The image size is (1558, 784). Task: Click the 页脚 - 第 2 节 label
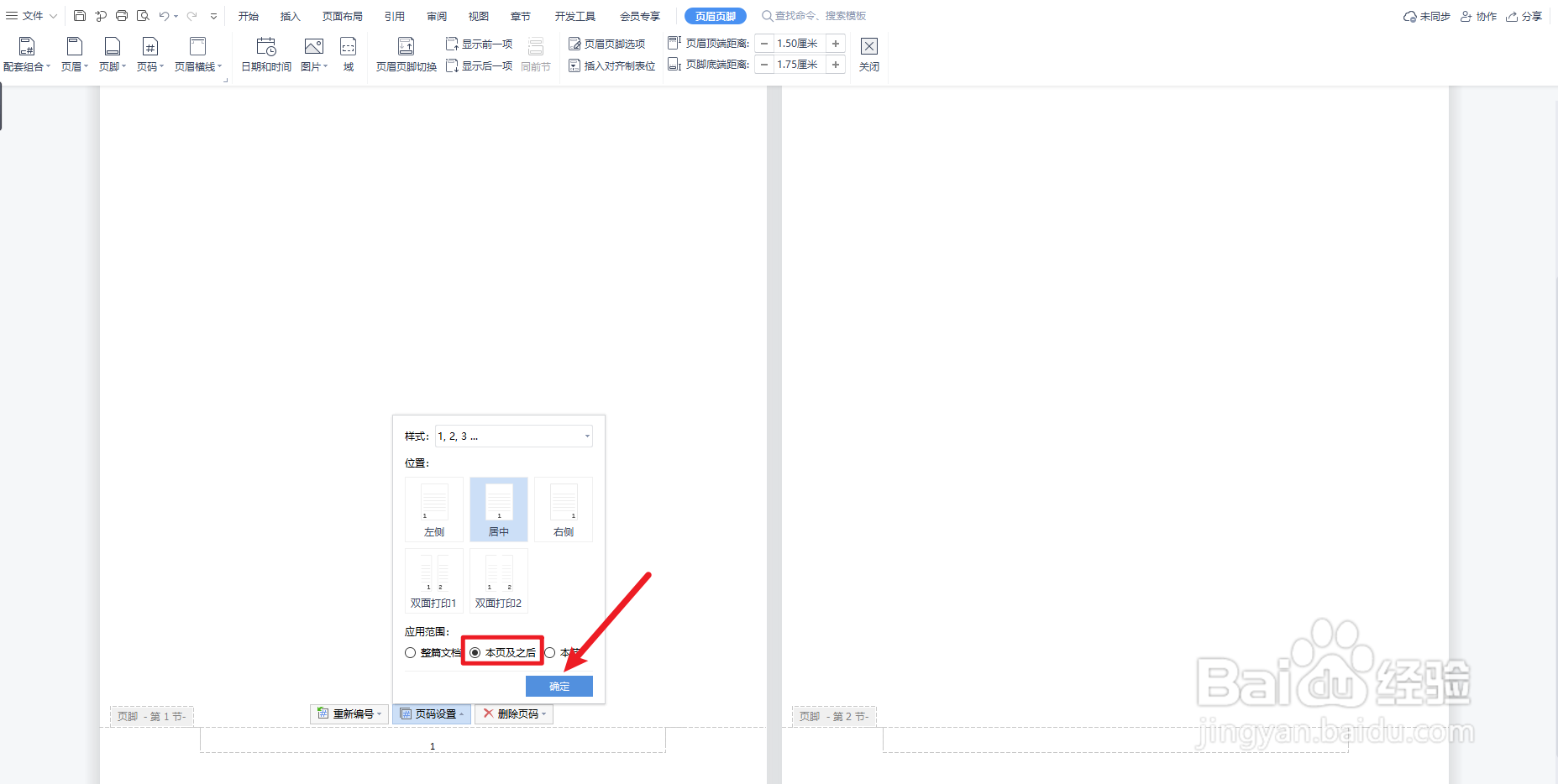(834, 717)
